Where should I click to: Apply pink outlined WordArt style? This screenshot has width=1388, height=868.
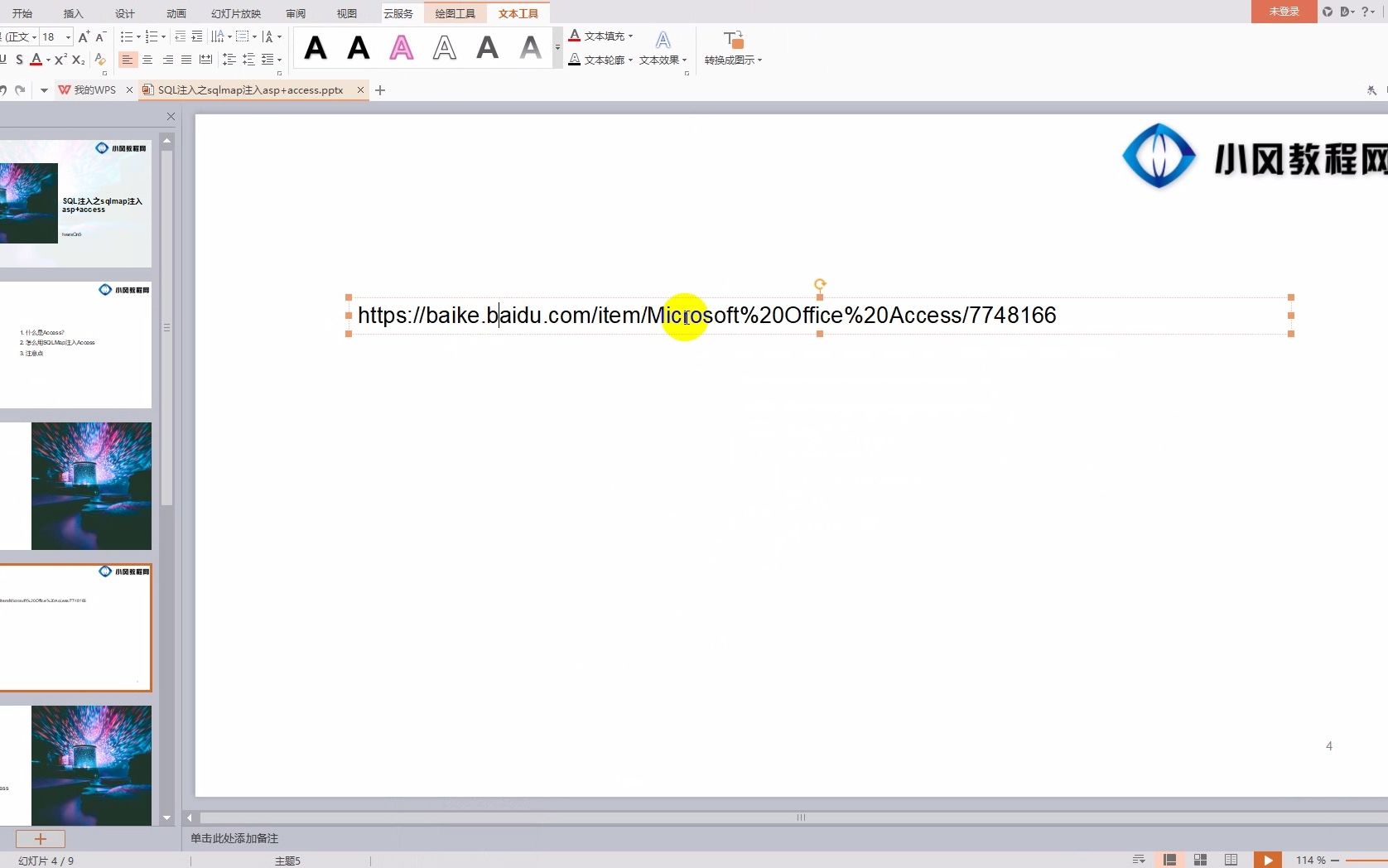(402, 48)
